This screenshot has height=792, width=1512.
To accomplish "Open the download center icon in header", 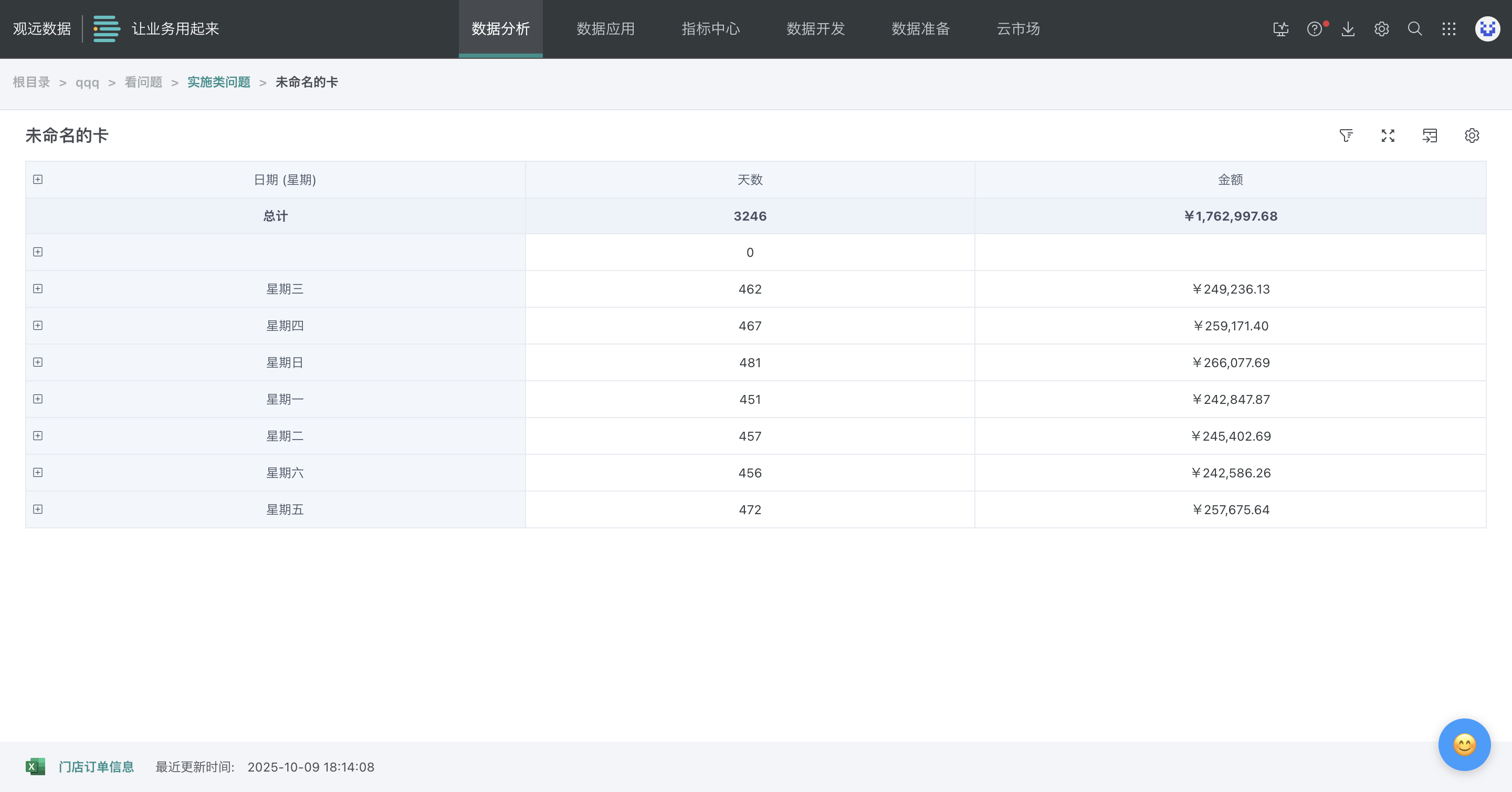I will [1348, 29].
